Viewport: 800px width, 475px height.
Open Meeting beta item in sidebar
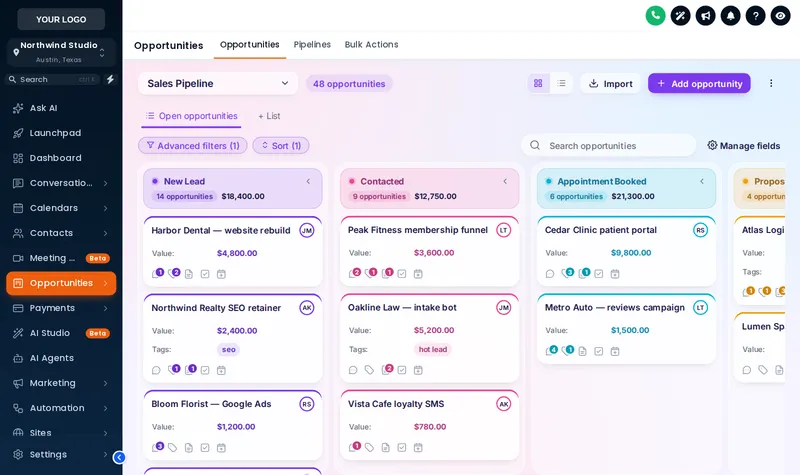point(61,258)
